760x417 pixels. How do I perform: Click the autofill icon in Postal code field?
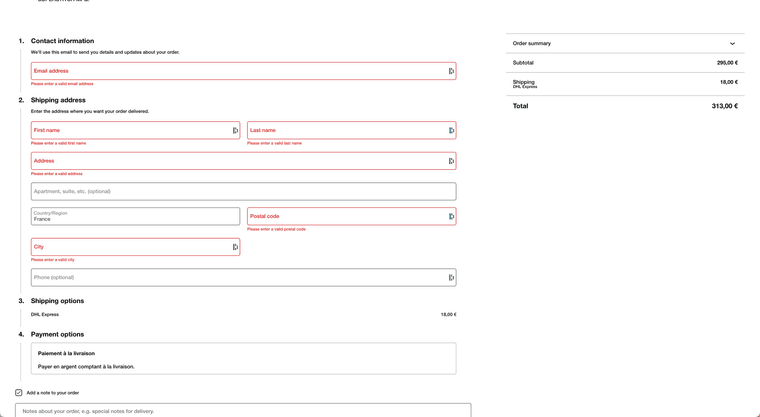451,216
